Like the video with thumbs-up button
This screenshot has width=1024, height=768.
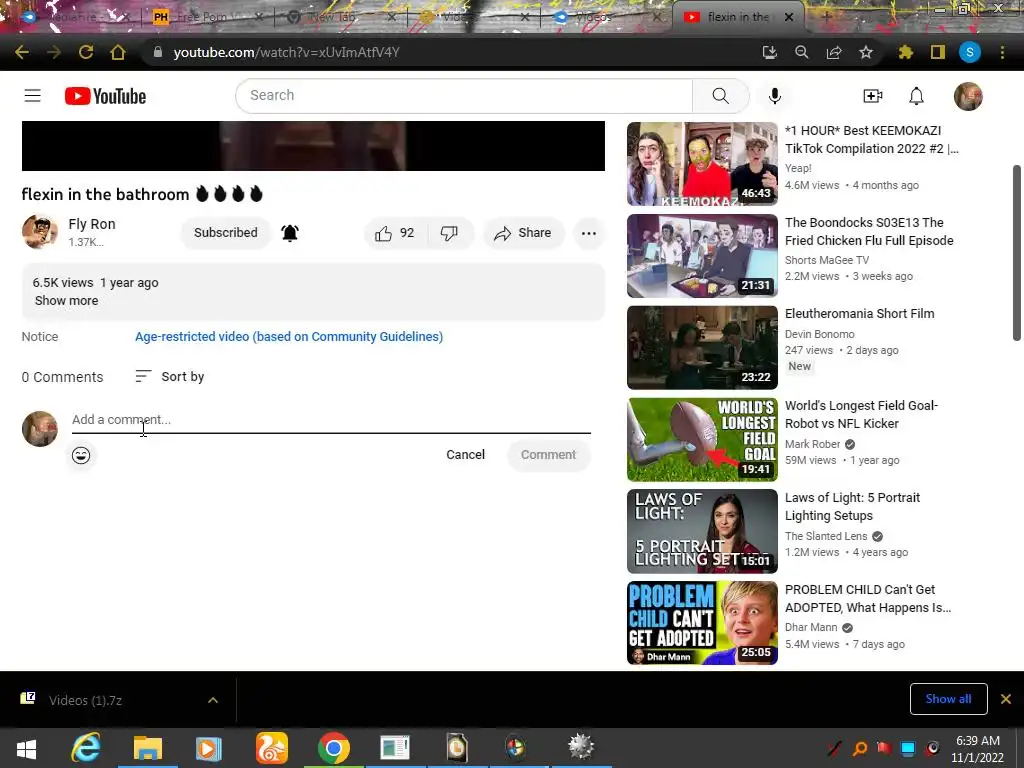[395, 232]
